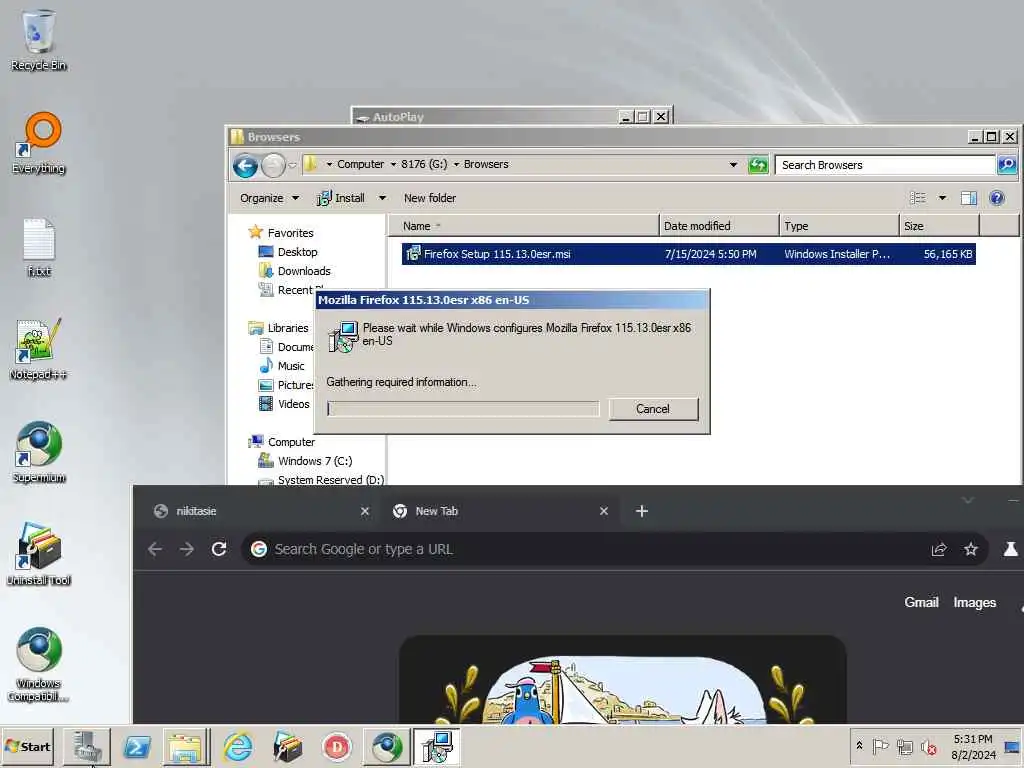Bookmark this tab with the star
1024x768 pixels.
click(971, 549)
